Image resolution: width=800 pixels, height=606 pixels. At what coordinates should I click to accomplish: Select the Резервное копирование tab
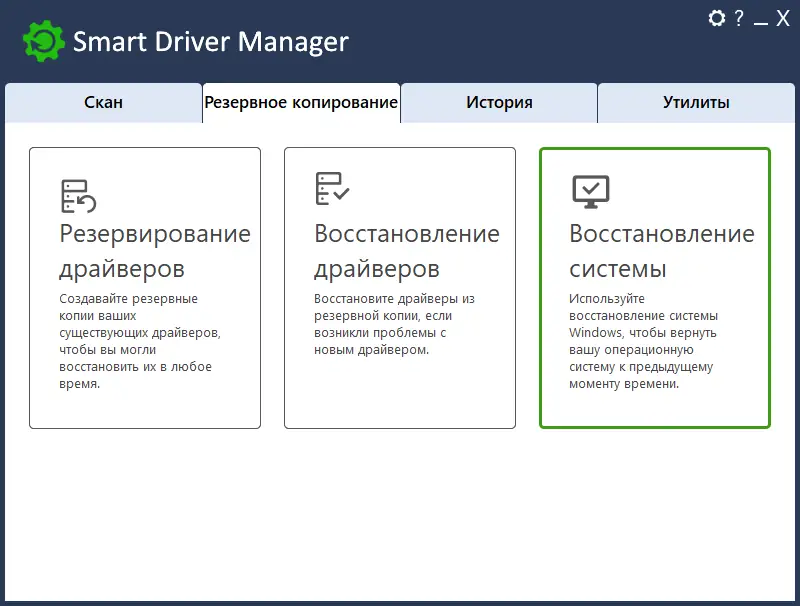pyautogui.click(x=300, y=101)
